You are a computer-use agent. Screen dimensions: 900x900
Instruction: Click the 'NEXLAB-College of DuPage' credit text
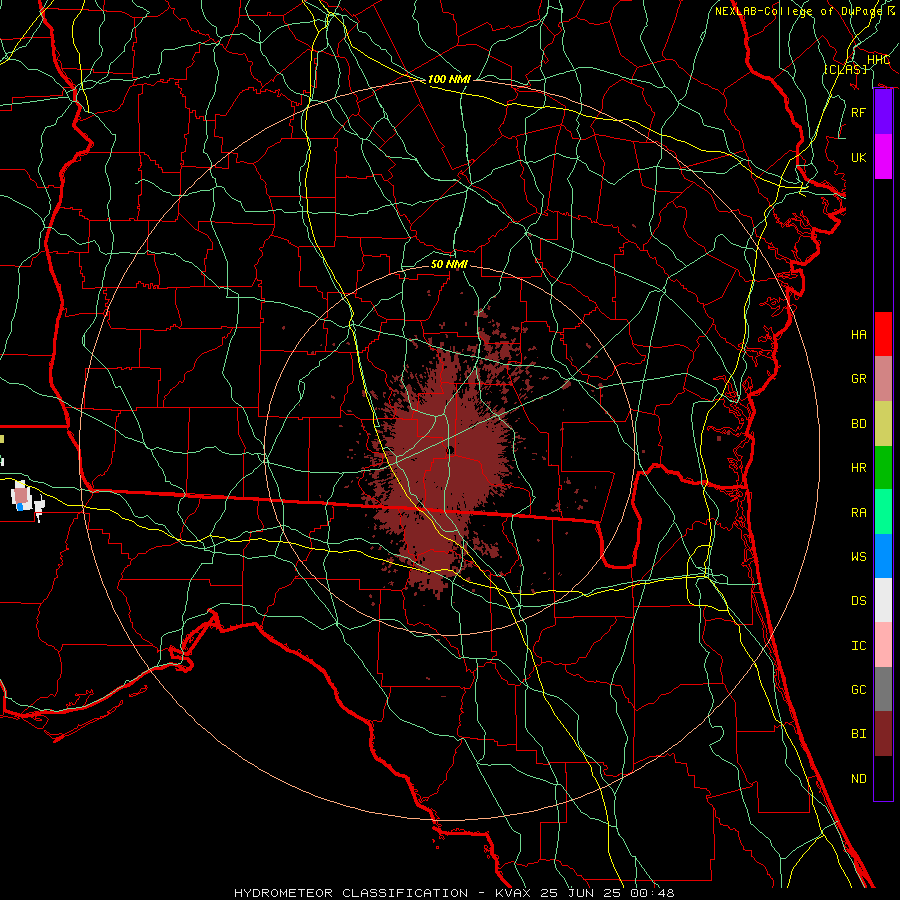tap(800, 11)
